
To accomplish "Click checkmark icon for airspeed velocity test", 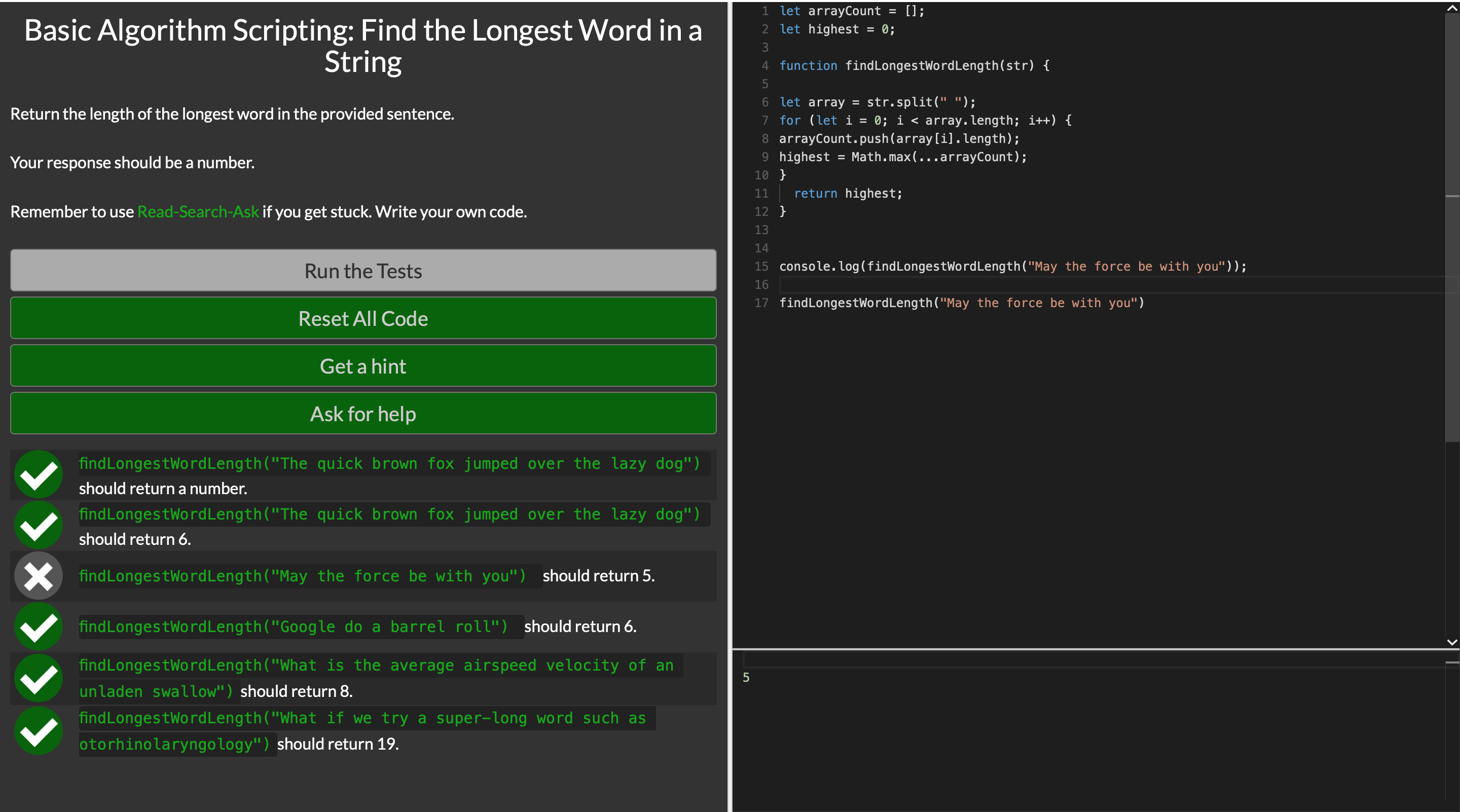I will click(x=38, y=678).
